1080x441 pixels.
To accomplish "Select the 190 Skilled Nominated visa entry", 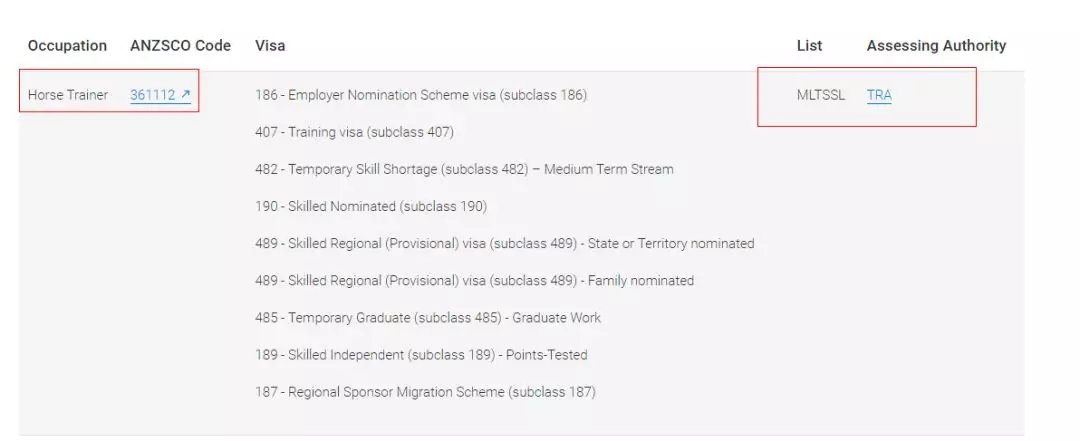I will (371, 206).
